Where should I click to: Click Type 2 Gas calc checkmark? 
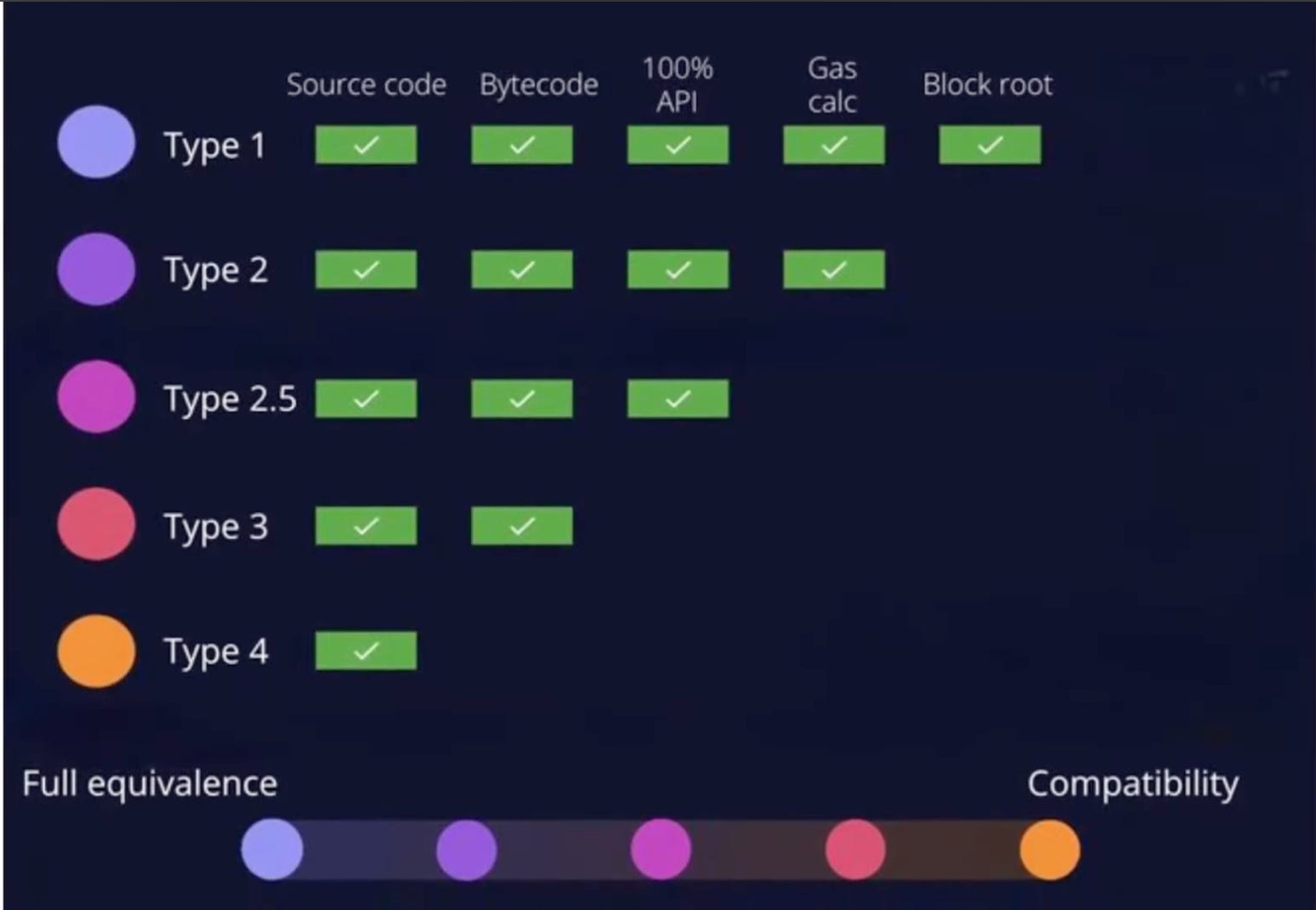coord(834,270)
